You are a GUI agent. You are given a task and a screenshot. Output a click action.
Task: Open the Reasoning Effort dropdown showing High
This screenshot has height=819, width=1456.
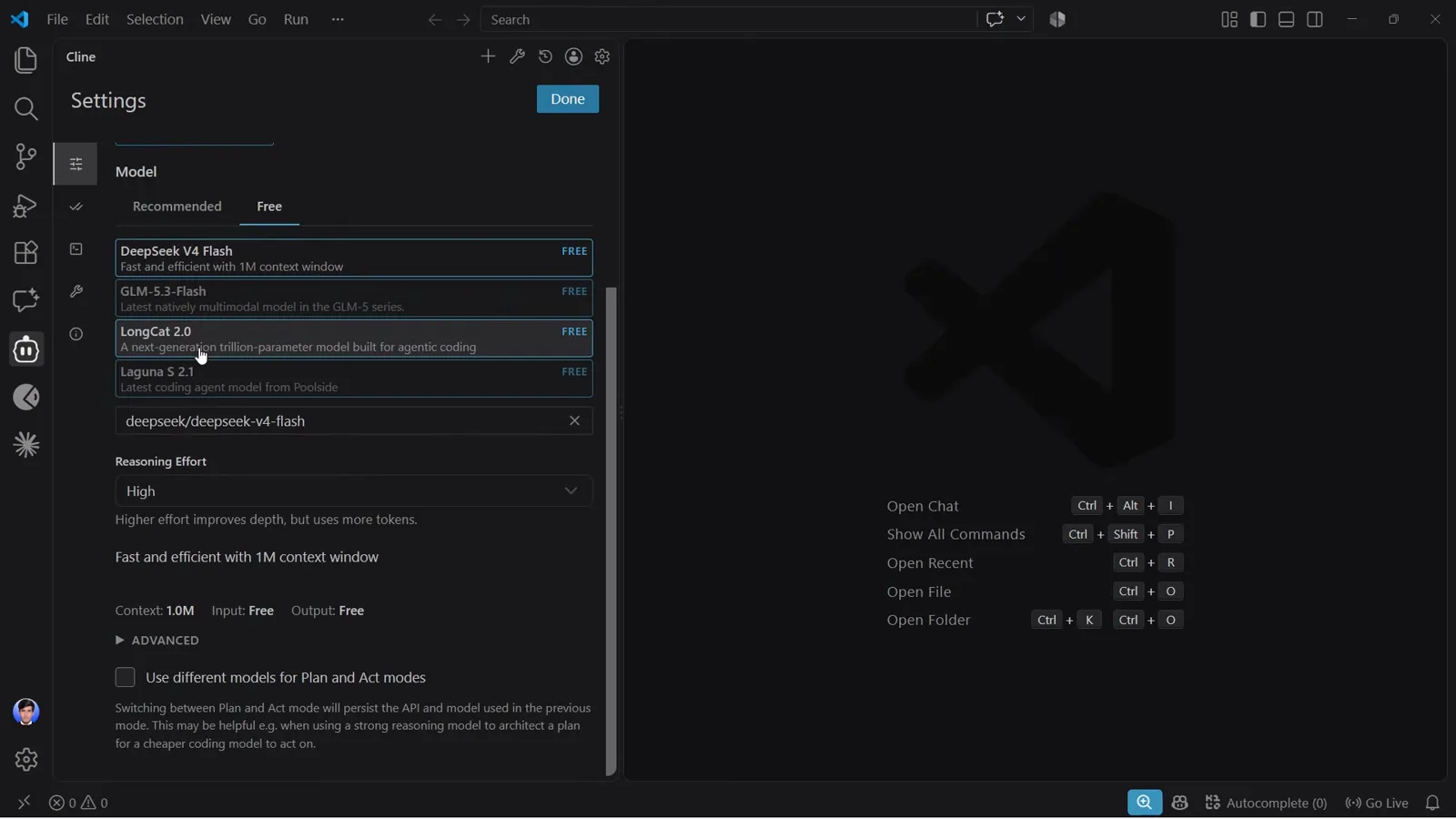point(354,491)
